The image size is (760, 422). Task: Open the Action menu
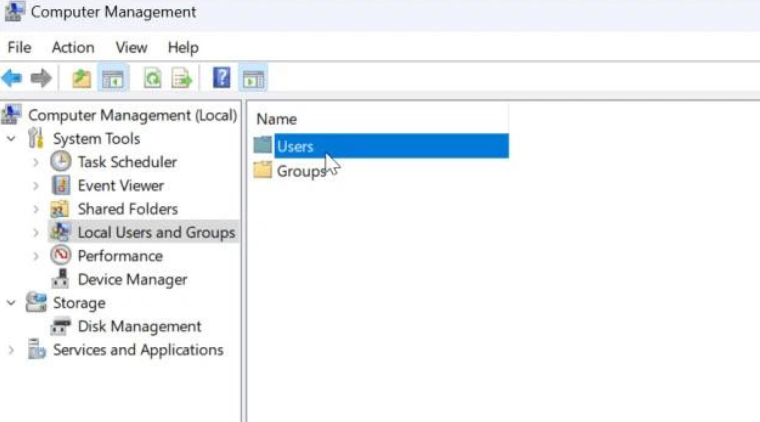[73, 47]
